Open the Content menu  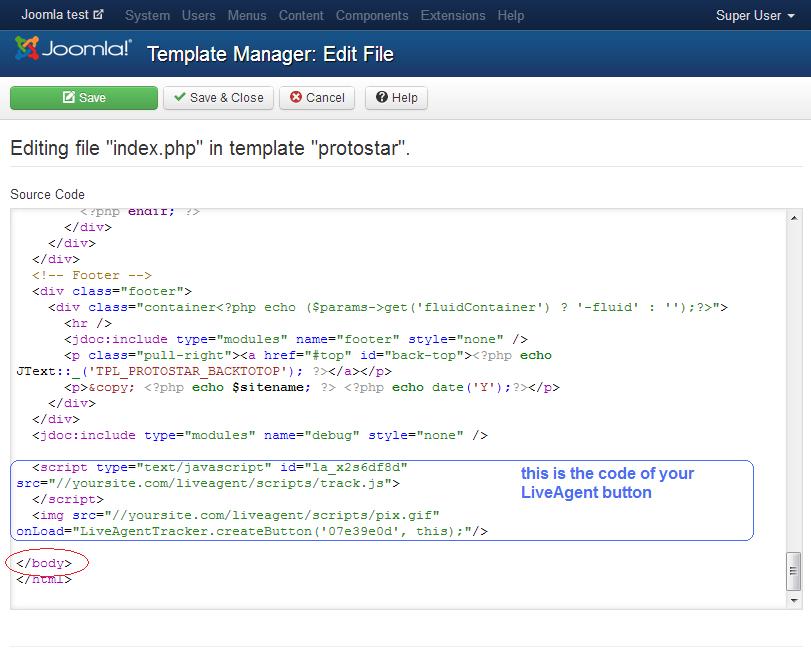pos(301,15)
